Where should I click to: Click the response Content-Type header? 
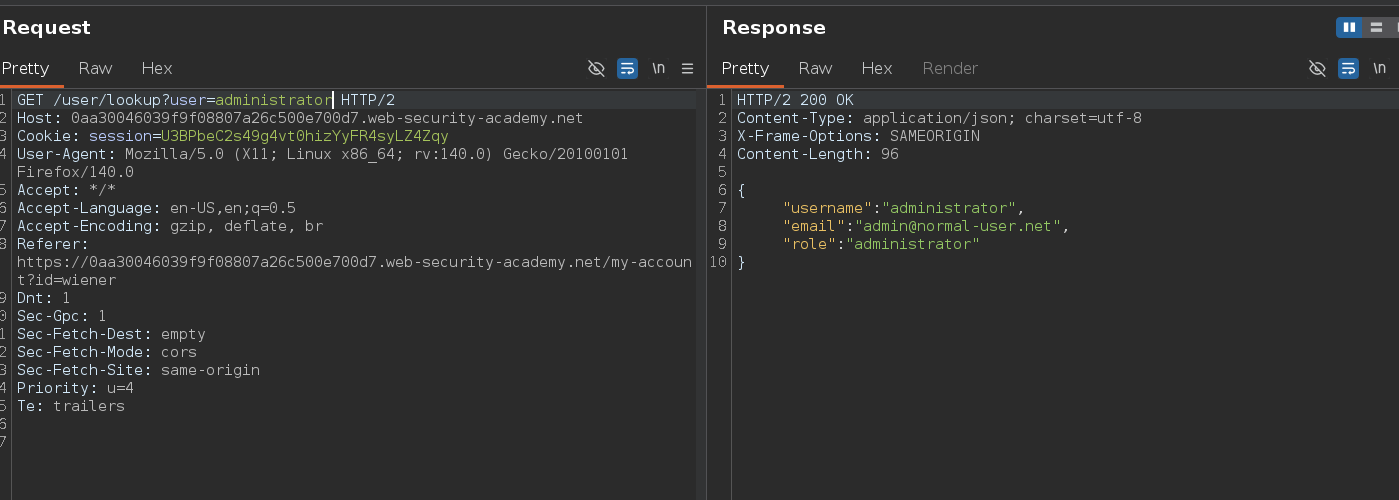[x=939, y=118]
